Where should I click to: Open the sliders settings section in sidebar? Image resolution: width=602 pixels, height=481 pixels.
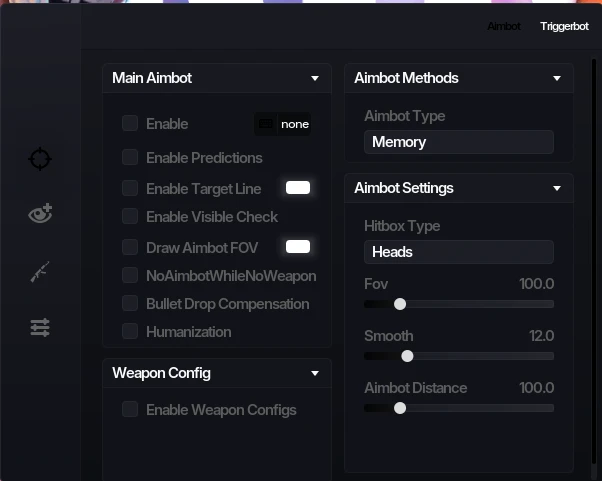(x=40, y=327)
